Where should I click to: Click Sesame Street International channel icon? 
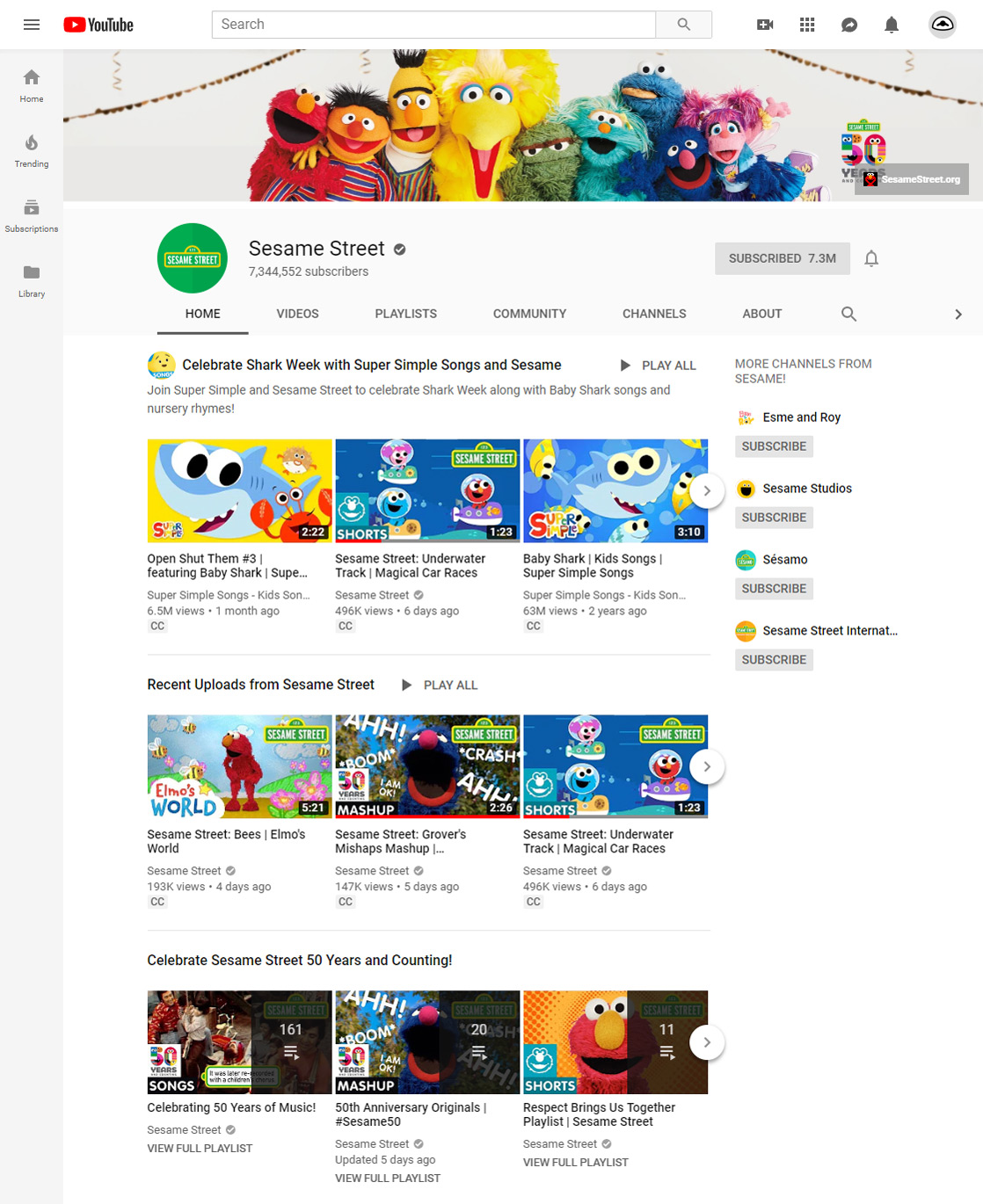click(x=746, y=631)
